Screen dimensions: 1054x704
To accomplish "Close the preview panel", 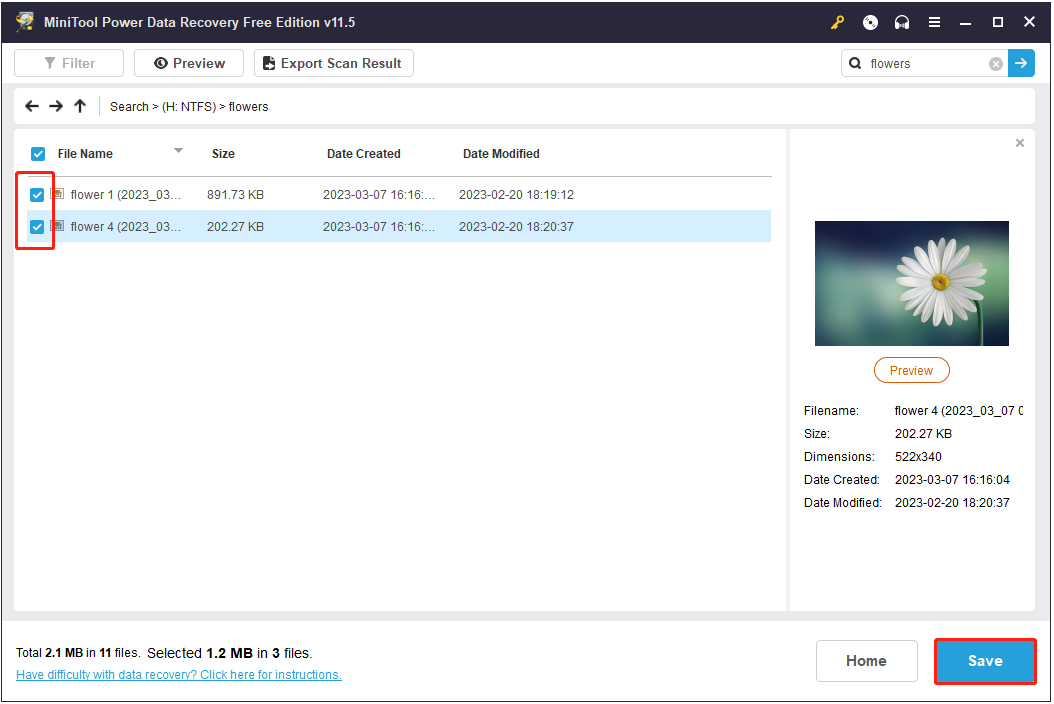I will (1020, 143).
